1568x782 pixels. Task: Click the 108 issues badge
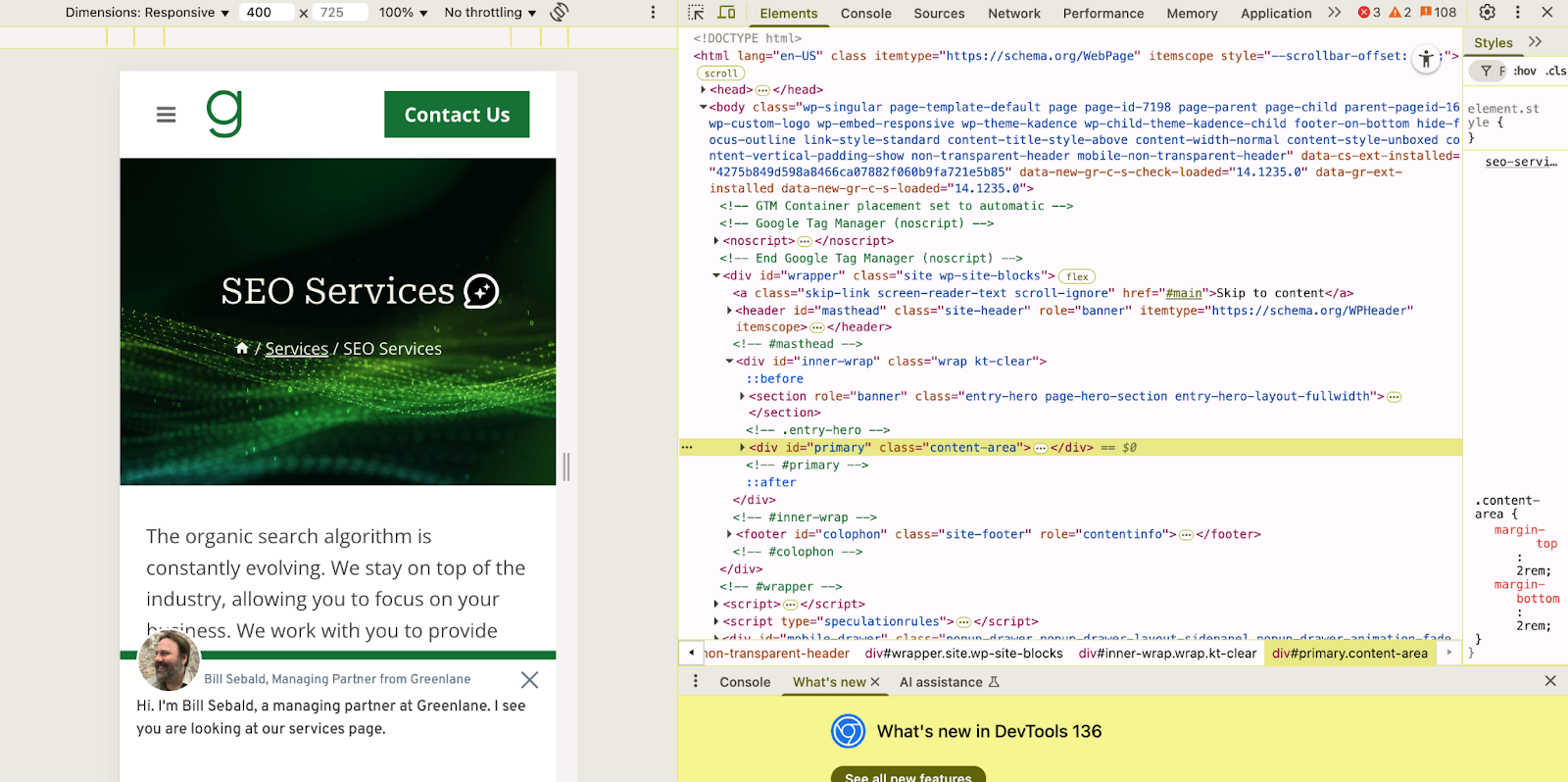click(x=1439, y=13)
